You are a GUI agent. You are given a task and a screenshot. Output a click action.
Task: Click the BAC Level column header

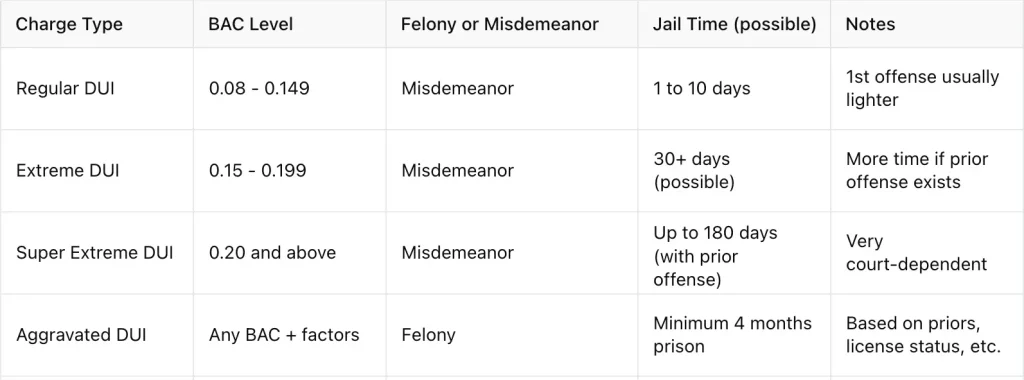click(x=251, y=25)
